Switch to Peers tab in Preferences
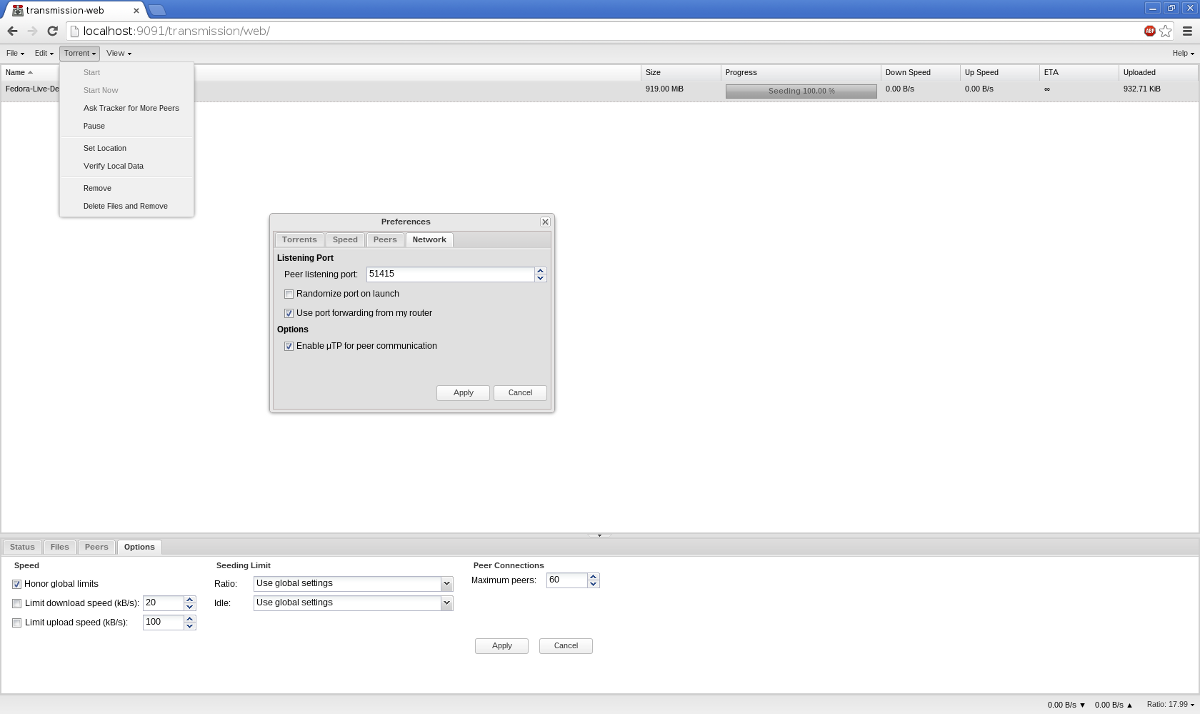 [385, 240]
